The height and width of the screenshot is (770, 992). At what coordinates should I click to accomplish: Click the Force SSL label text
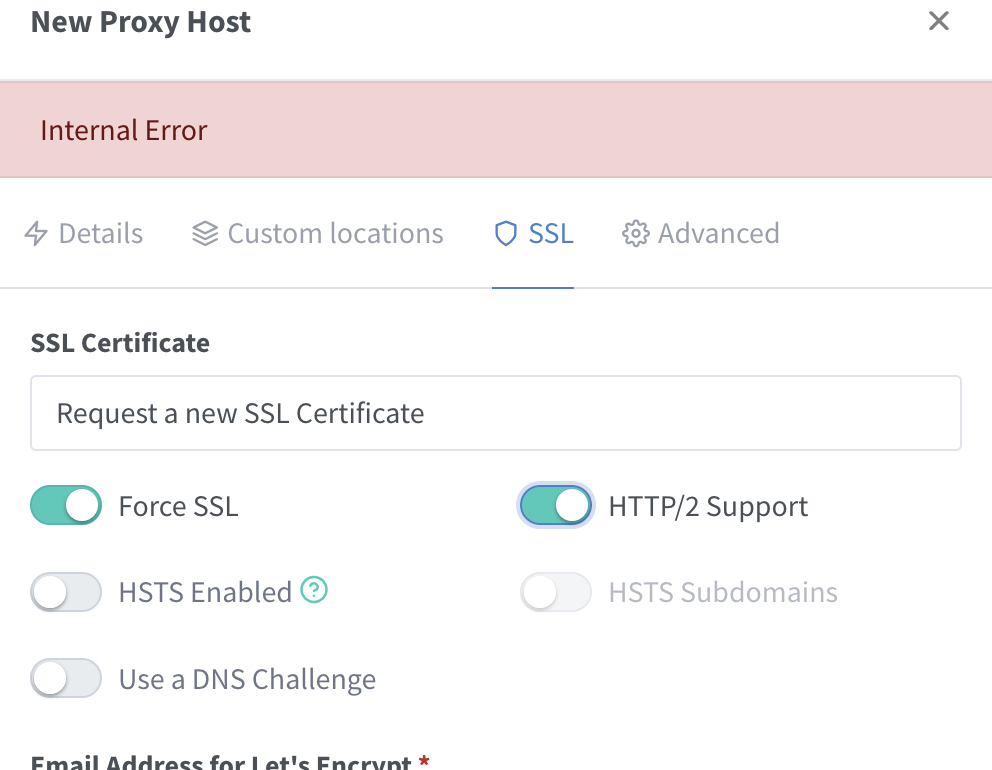pos(178,507)
